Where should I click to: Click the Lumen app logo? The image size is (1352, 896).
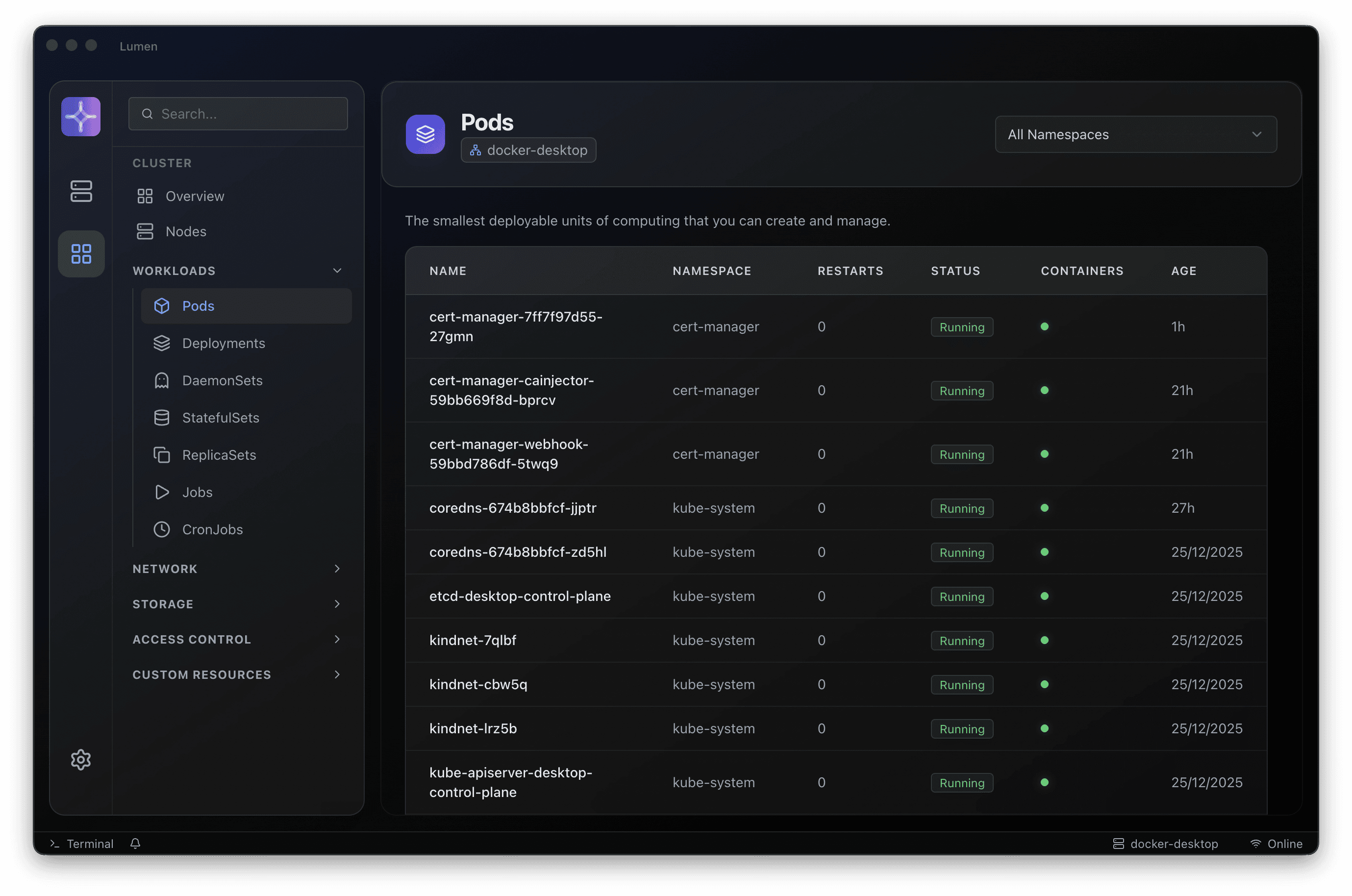80,116
